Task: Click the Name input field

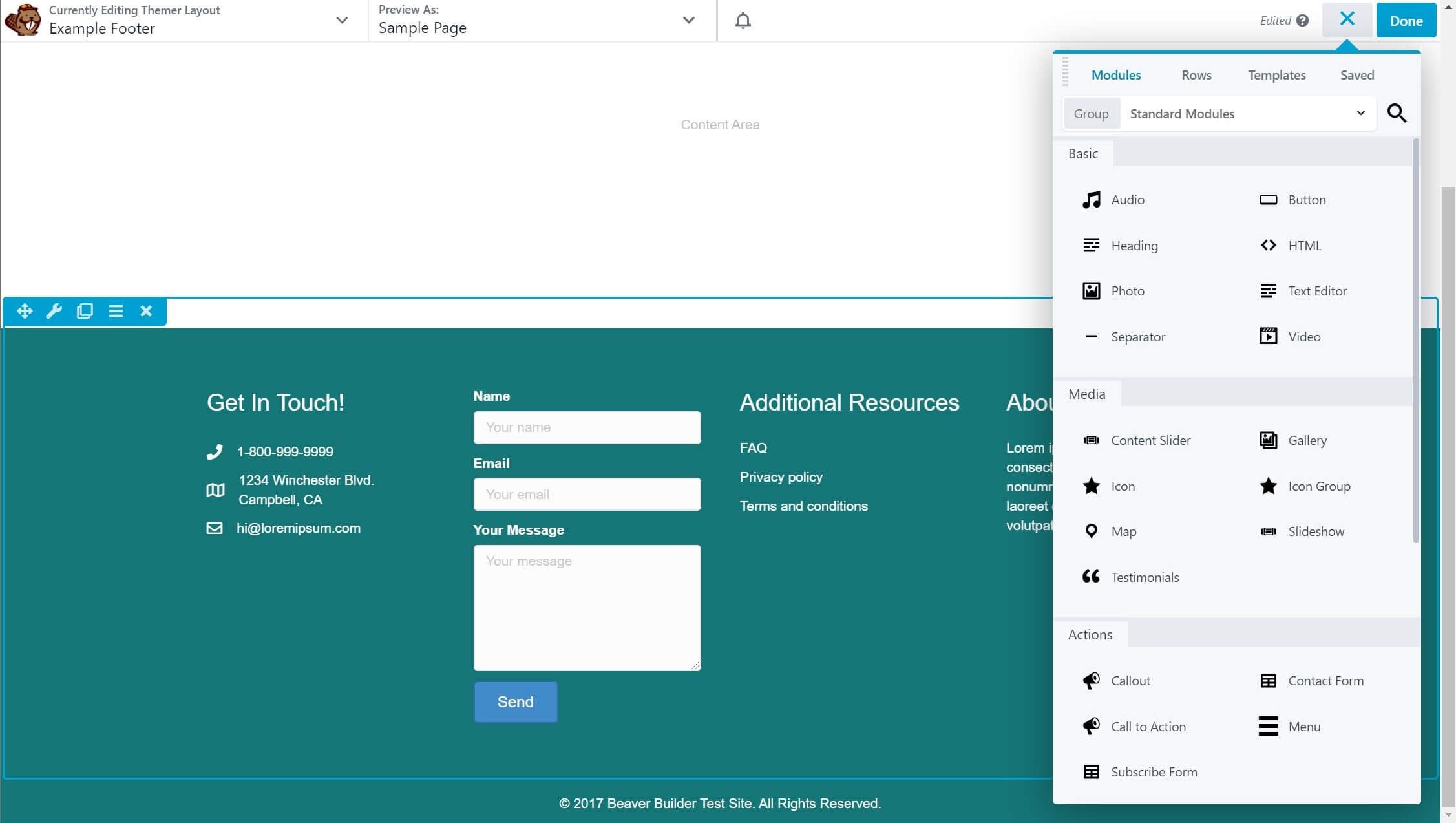Action: [x=587, y=427]
